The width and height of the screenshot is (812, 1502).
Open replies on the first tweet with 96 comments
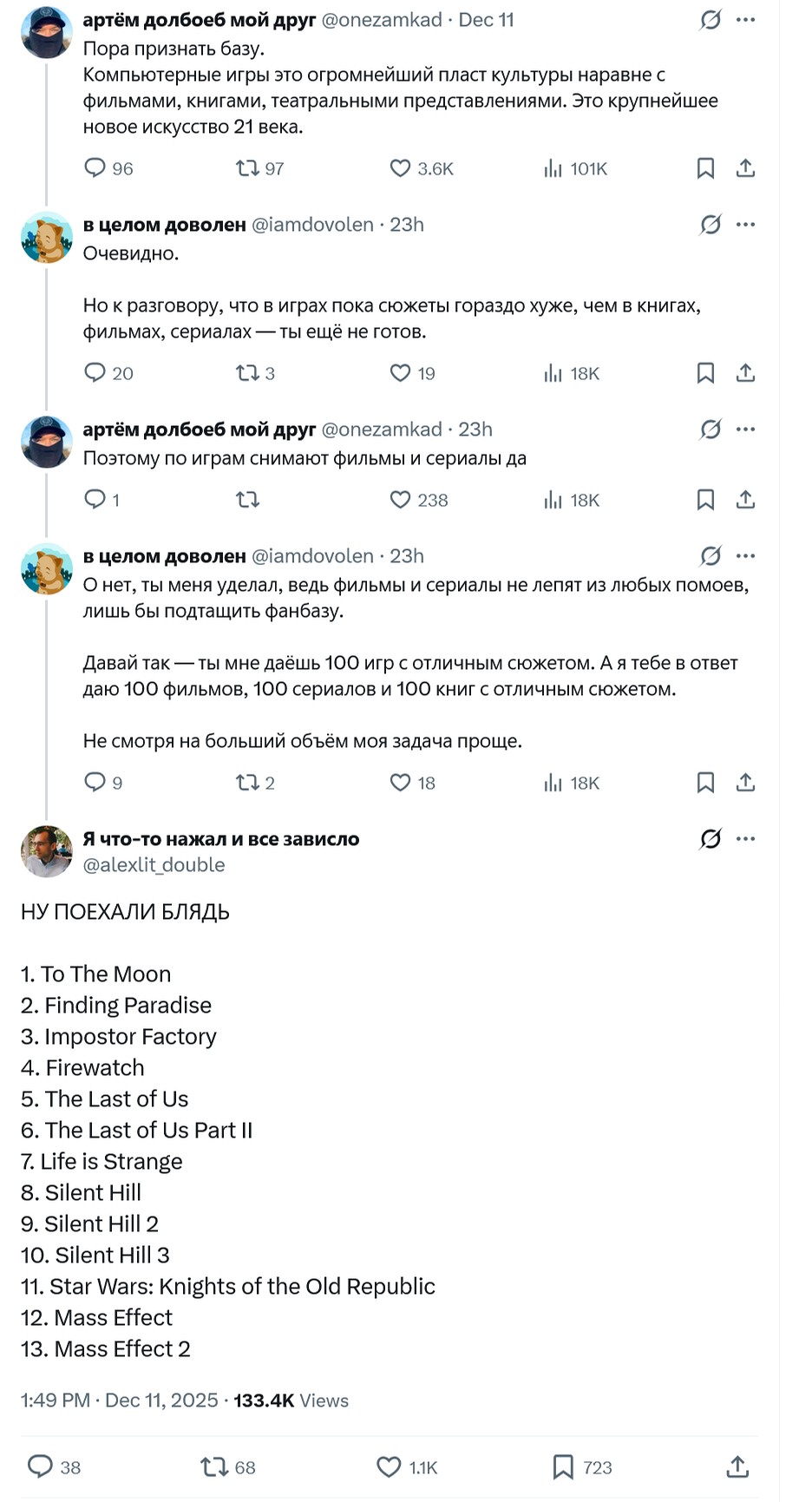click(95, 168)
